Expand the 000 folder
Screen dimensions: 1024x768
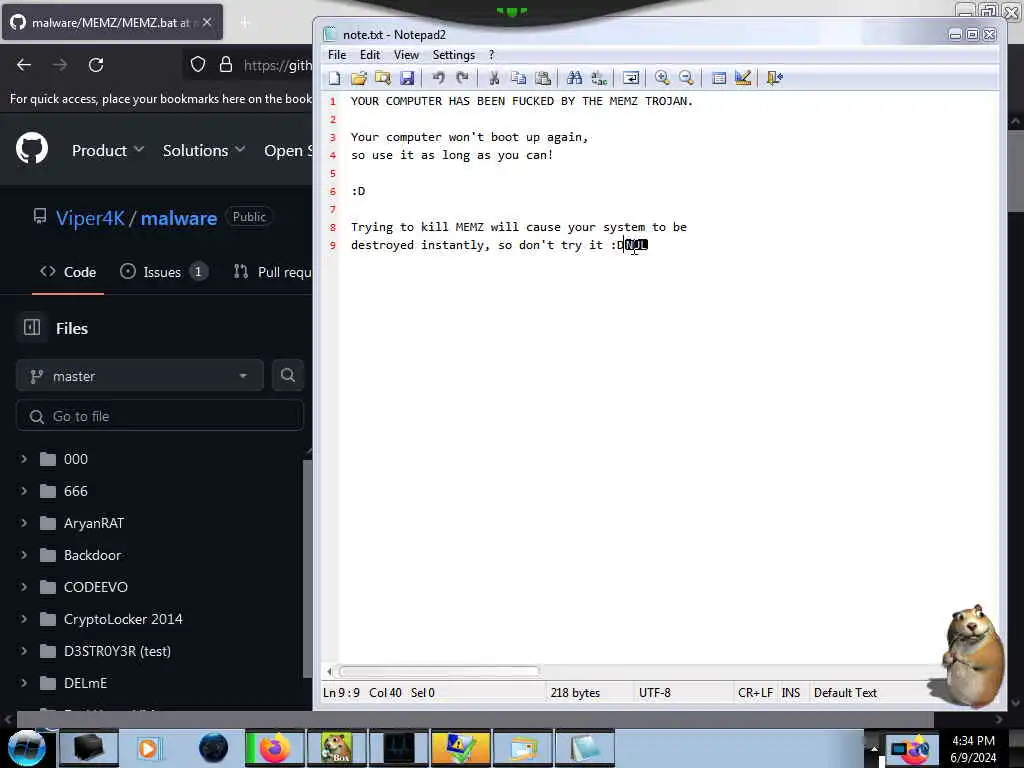24,459
